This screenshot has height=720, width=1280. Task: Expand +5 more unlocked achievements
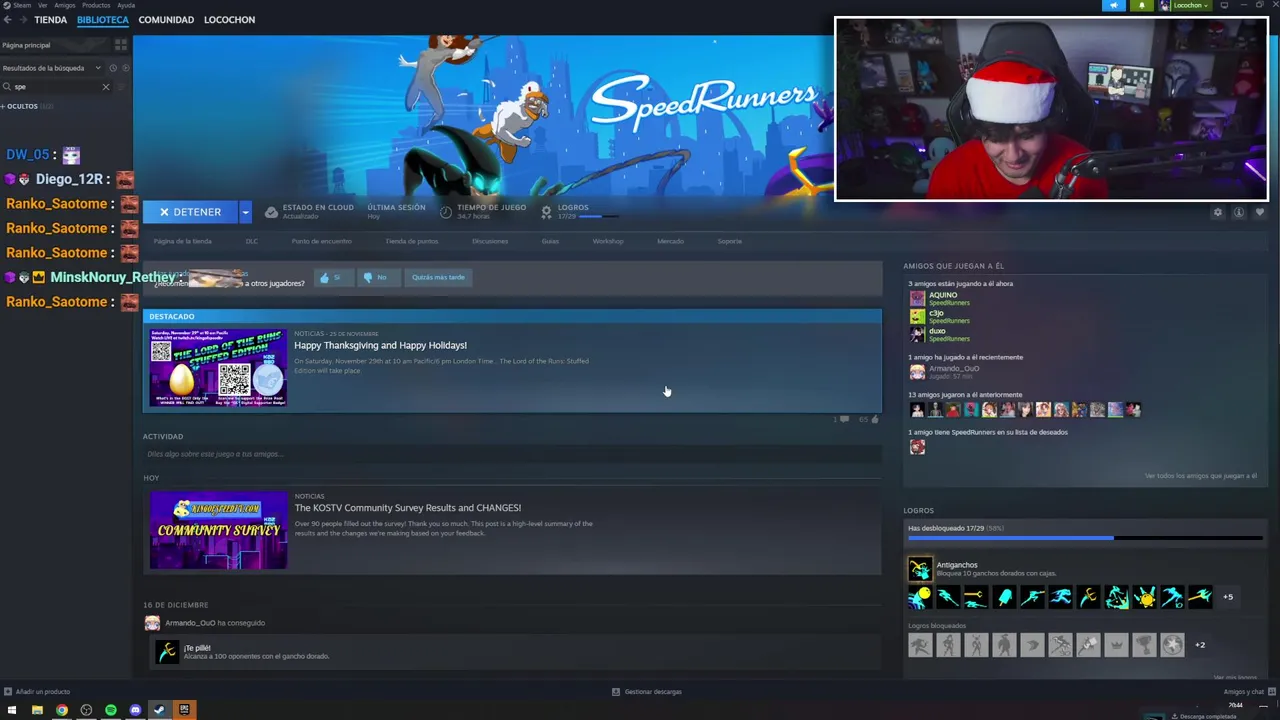pyautogui.click(x=1228, y=597)
